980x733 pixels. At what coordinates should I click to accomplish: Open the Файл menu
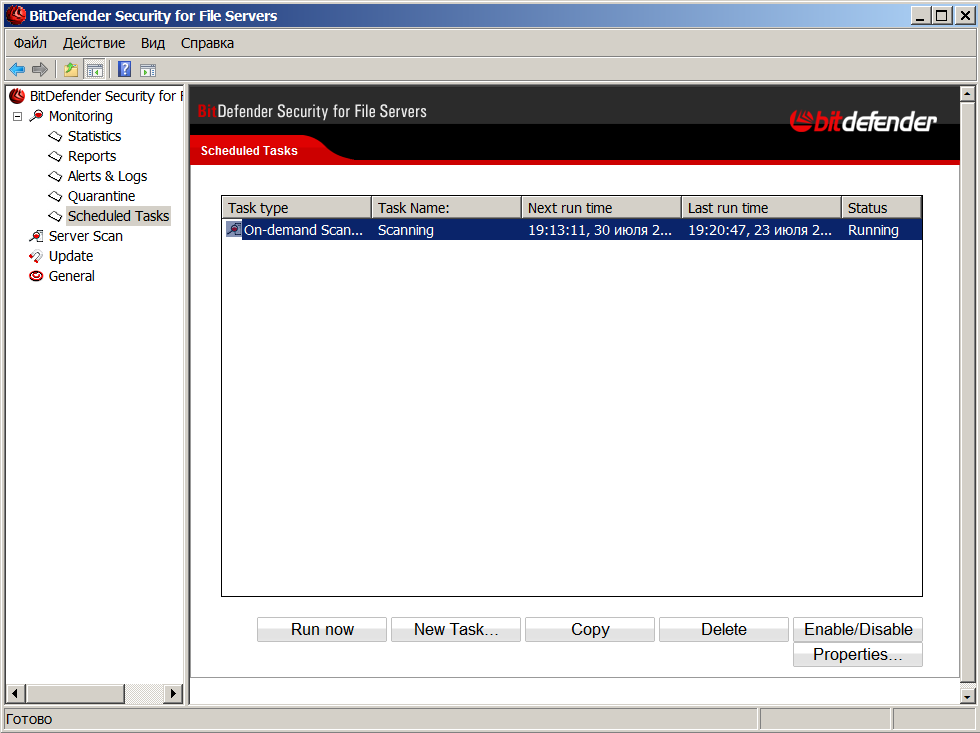(30, 43)
